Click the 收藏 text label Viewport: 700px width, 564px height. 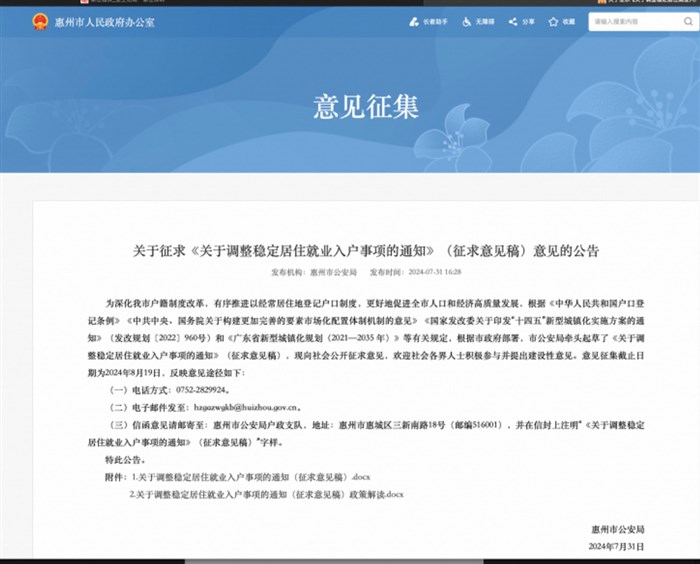568,21
